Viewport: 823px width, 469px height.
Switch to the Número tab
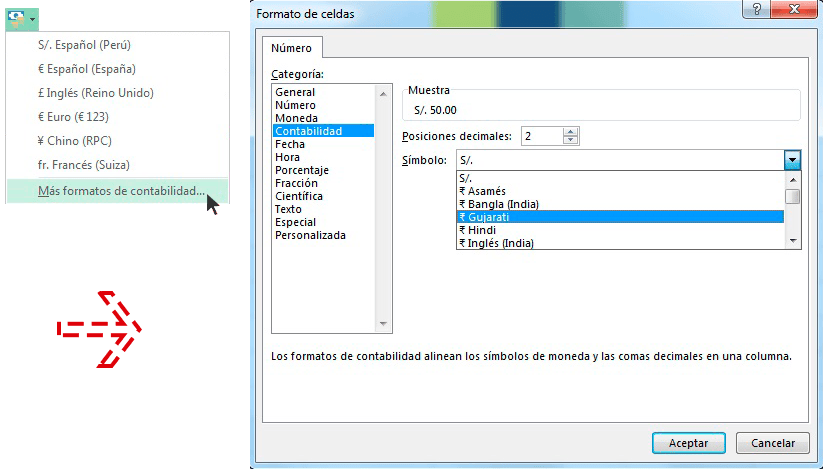pyautogui.click(x=292, y=48)
